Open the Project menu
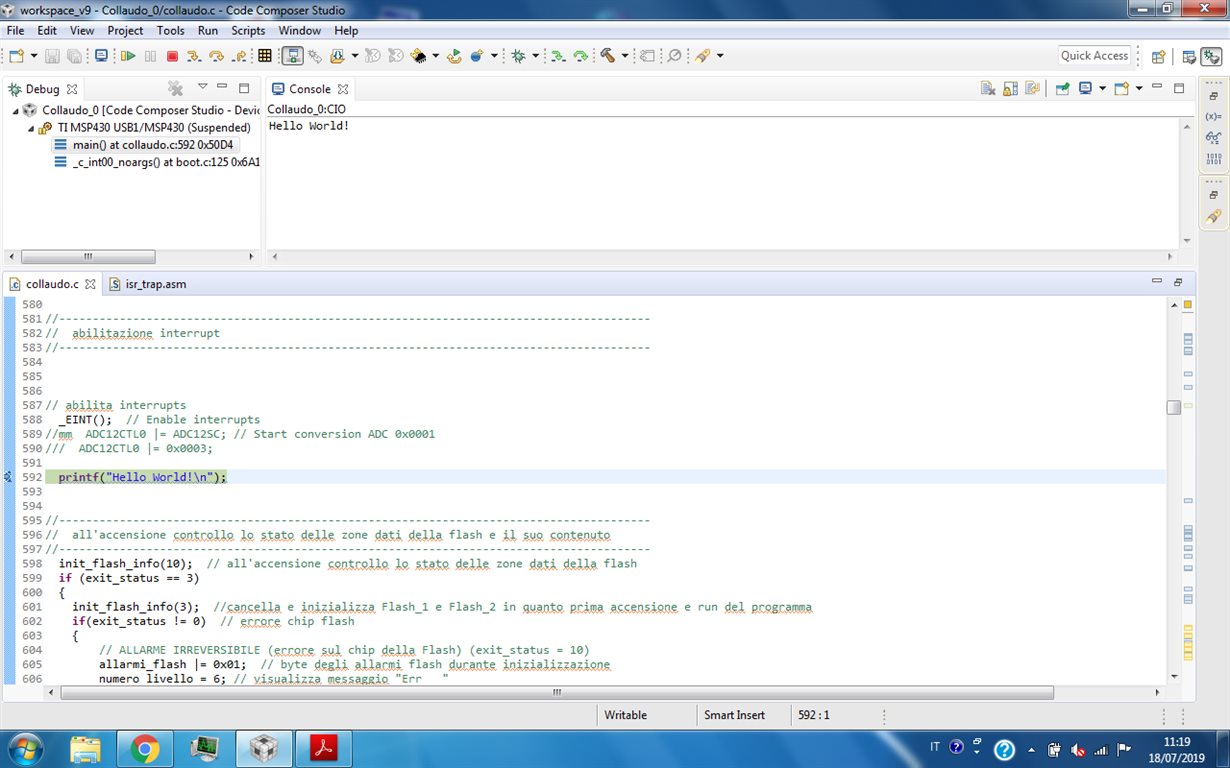 [125, 31]
